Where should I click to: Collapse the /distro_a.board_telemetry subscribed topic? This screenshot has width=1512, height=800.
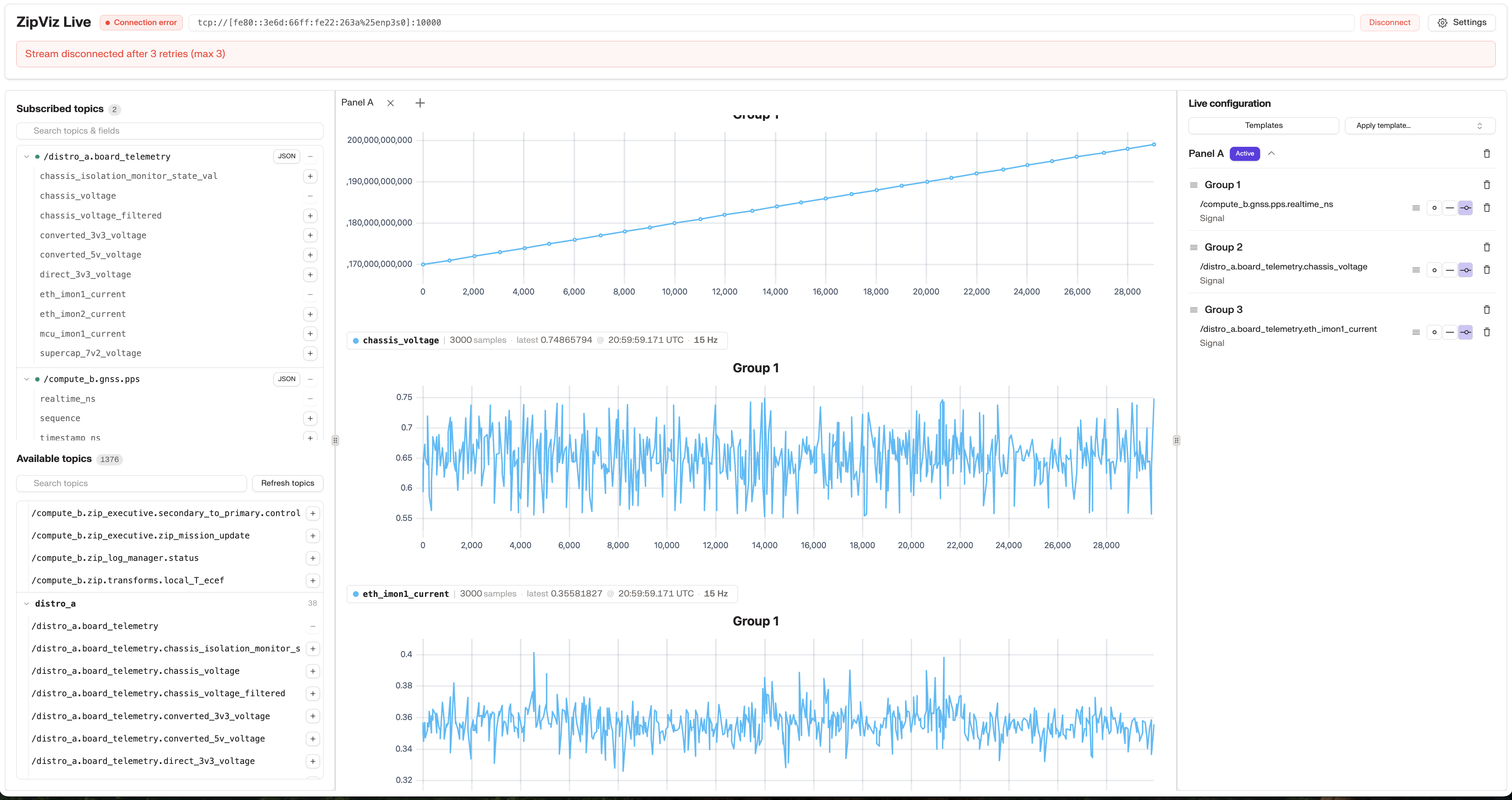26,157
